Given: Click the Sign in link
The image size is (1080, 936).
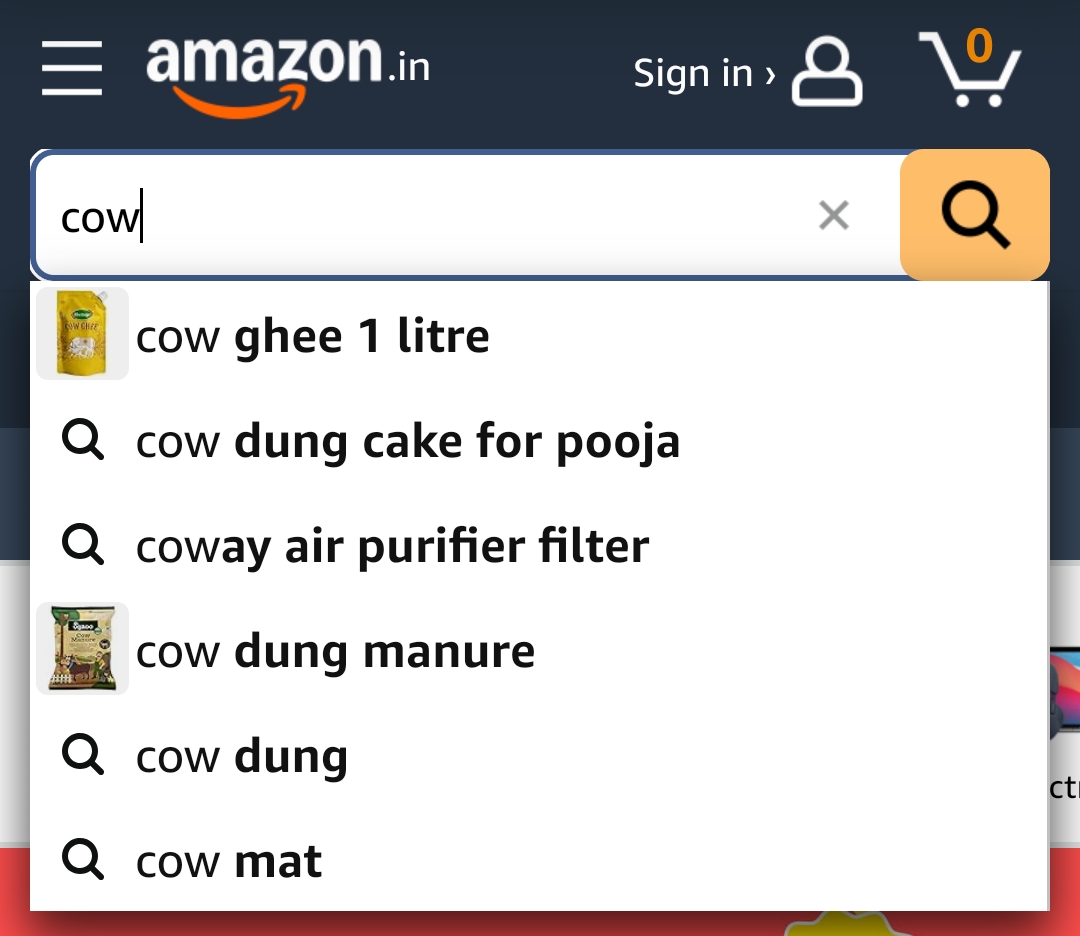Looking at the screenshot, I should coord(705,73).
